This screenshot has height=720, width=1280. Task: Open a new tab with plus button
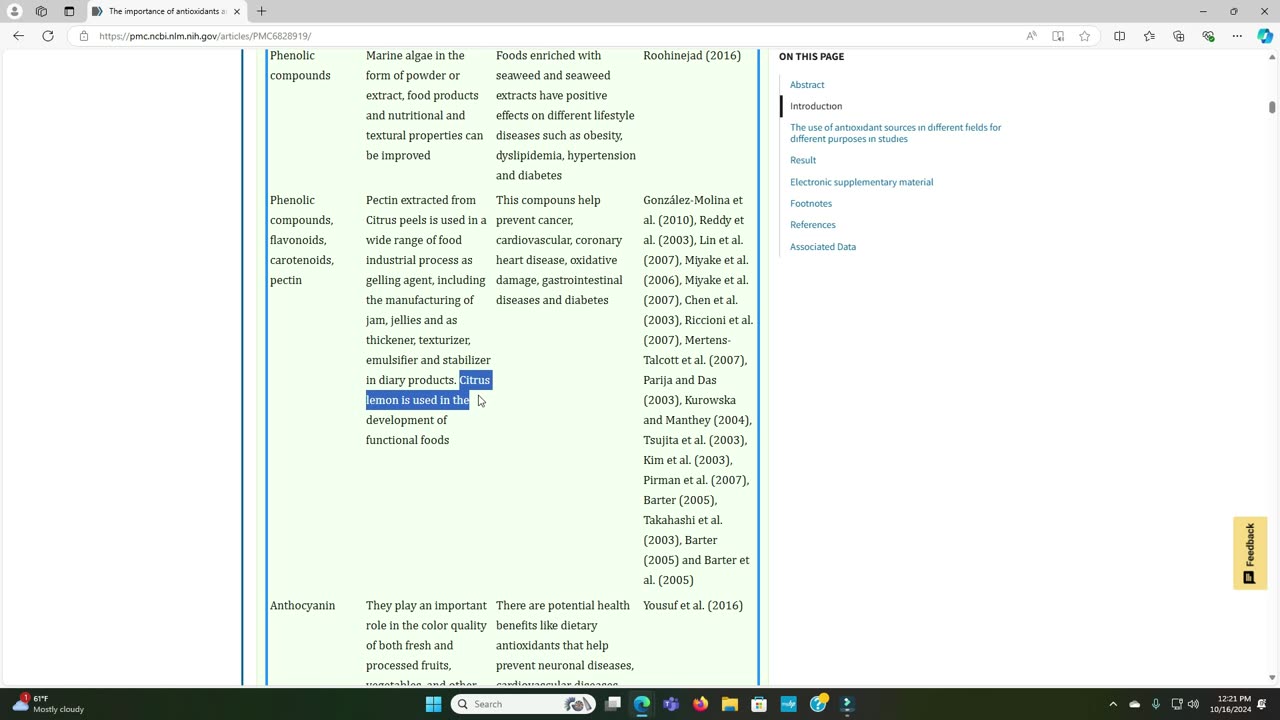pos(261,11)
